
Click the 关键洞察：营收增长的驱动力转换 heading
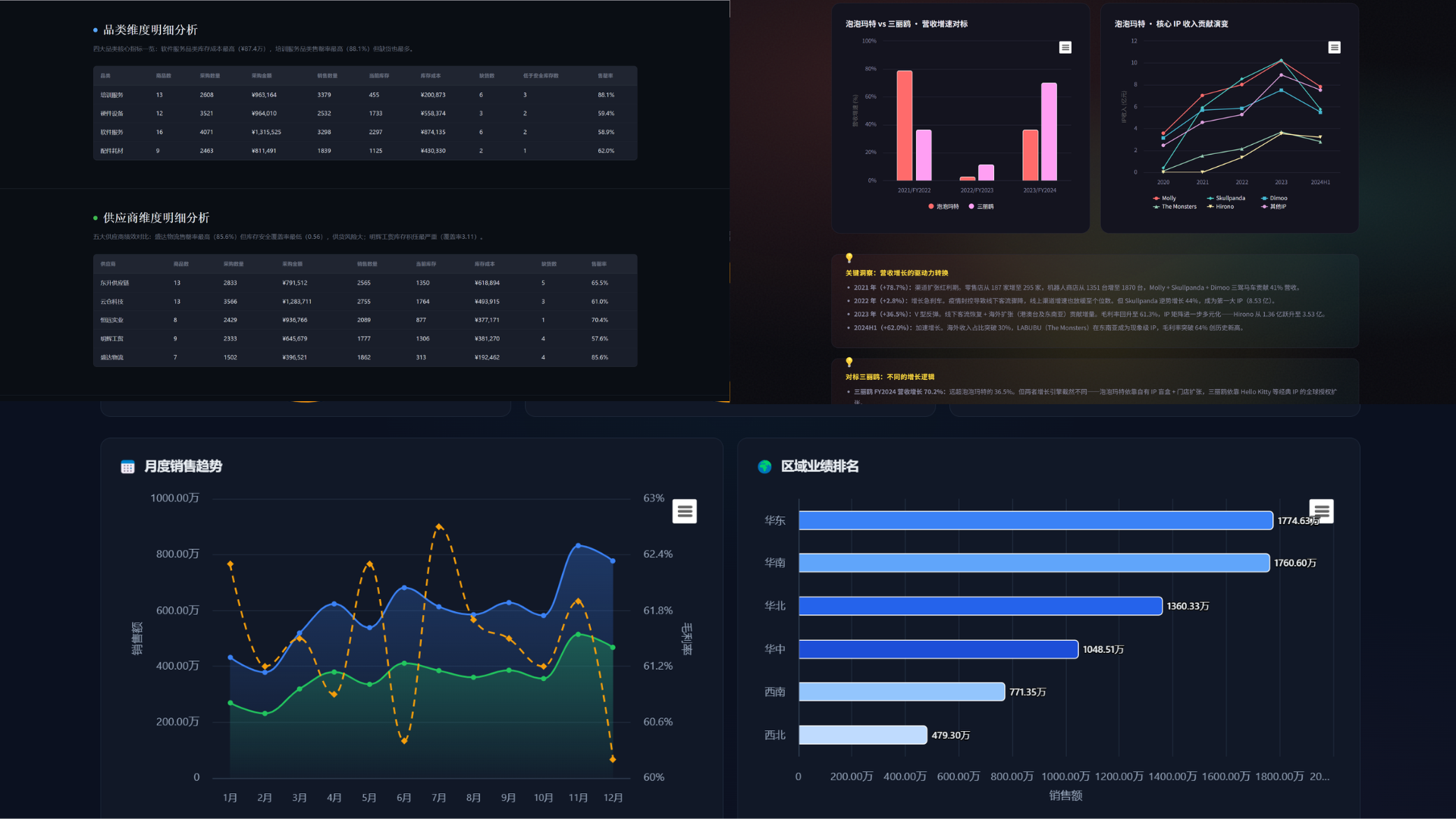(897, 273)
